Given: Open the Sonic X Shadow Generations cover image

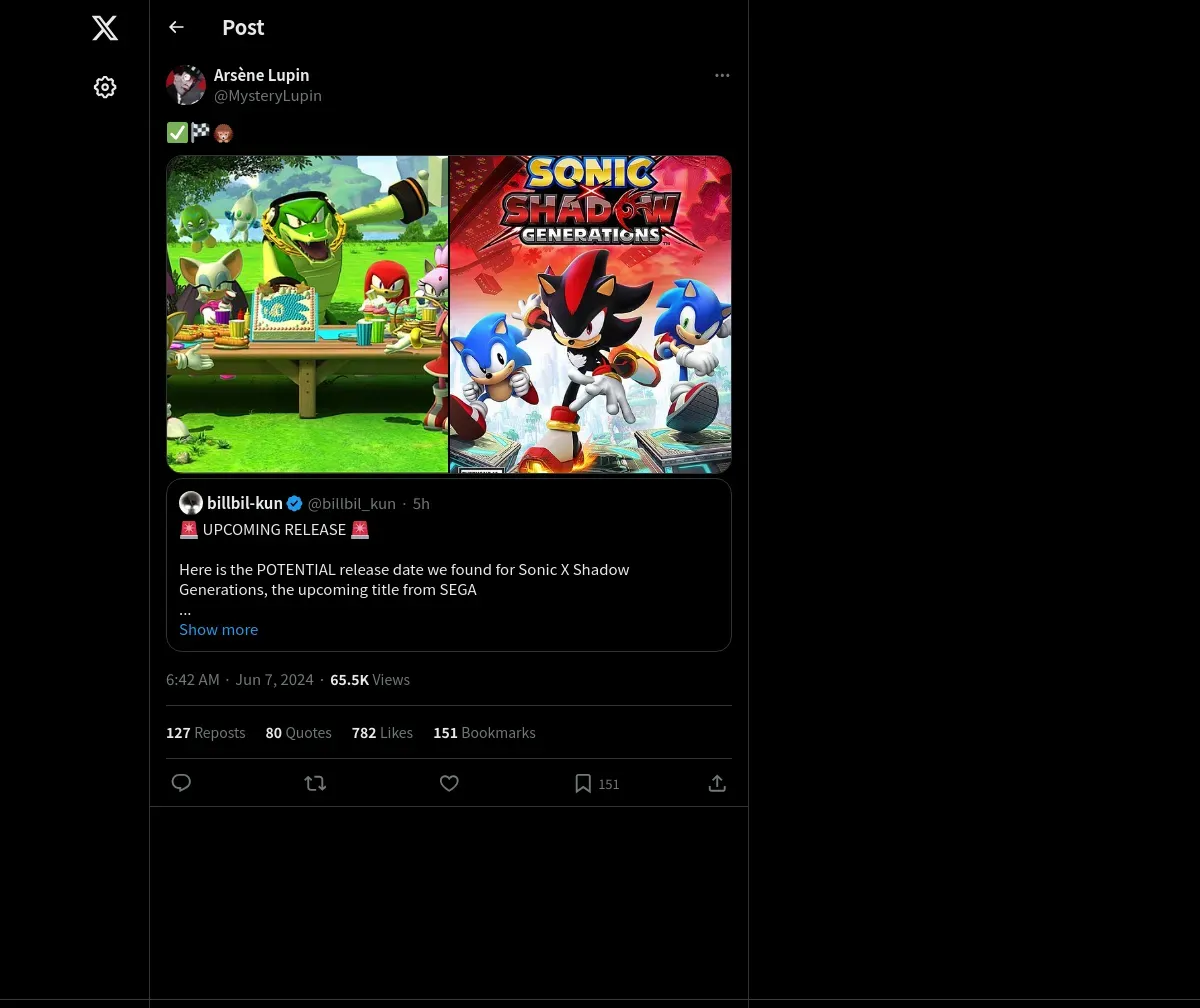Looking at the screenshot, I should coord(590,314).
